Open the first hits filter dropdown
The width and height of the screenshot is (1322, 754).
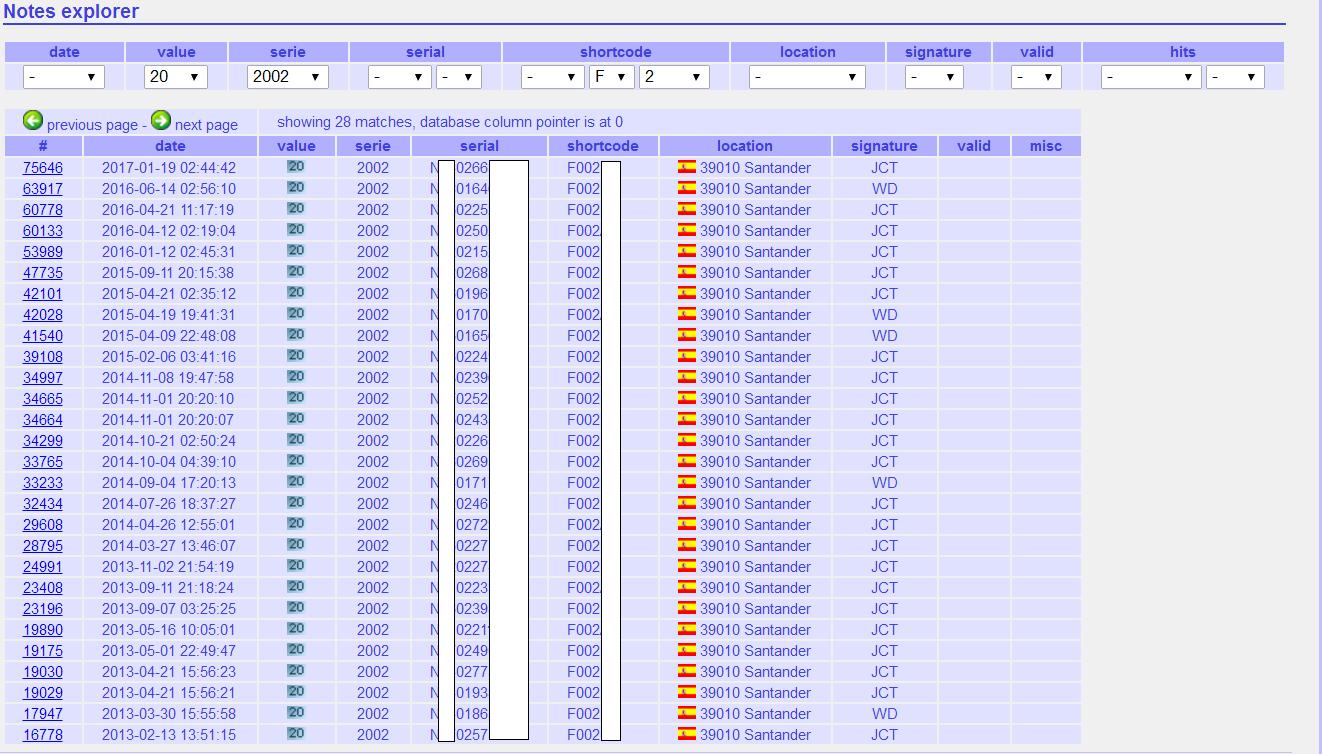point(1151,76)
